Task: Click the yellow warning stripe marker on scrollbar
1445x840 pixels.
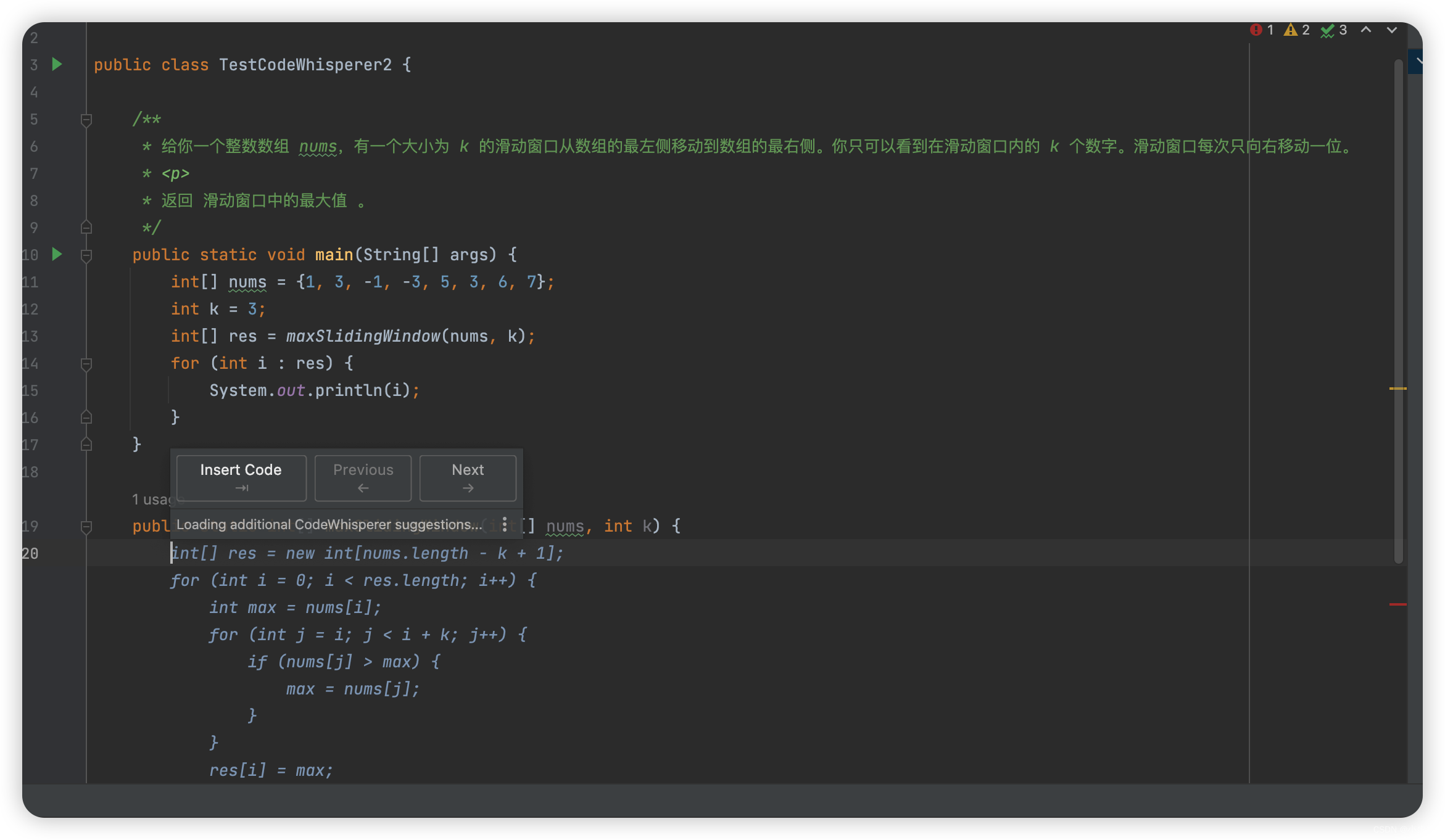Action: tap(1397, 389)
